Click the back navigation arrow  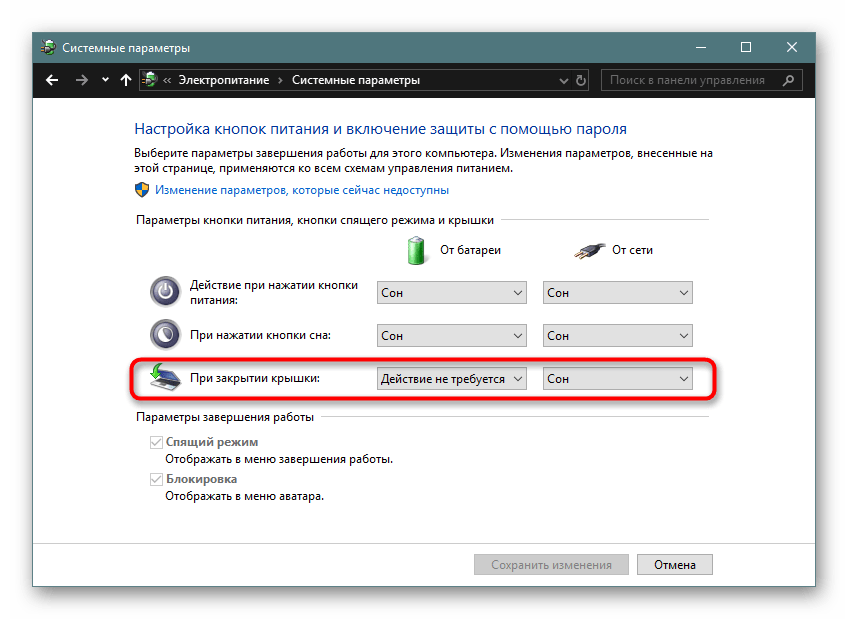[52, 80]
